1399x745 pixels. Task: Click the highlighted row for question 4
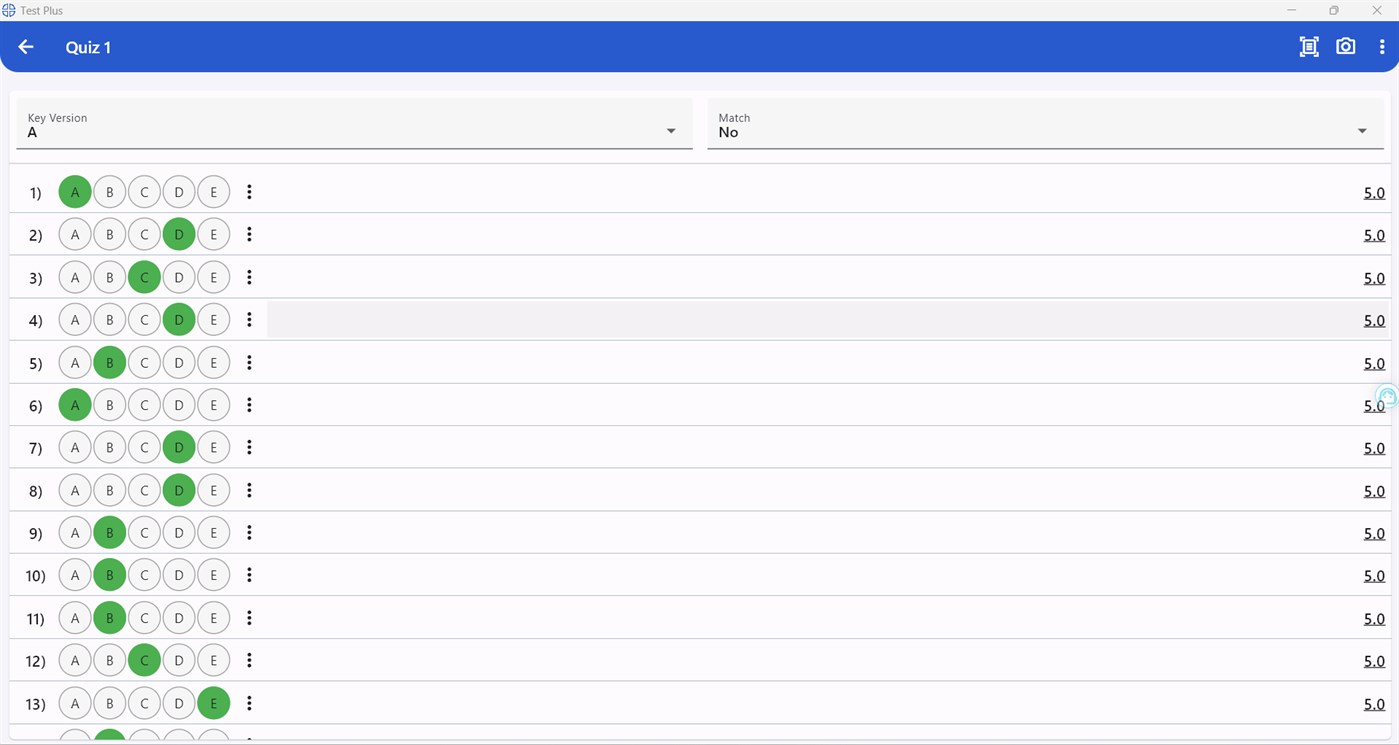(x=700, y=319)
